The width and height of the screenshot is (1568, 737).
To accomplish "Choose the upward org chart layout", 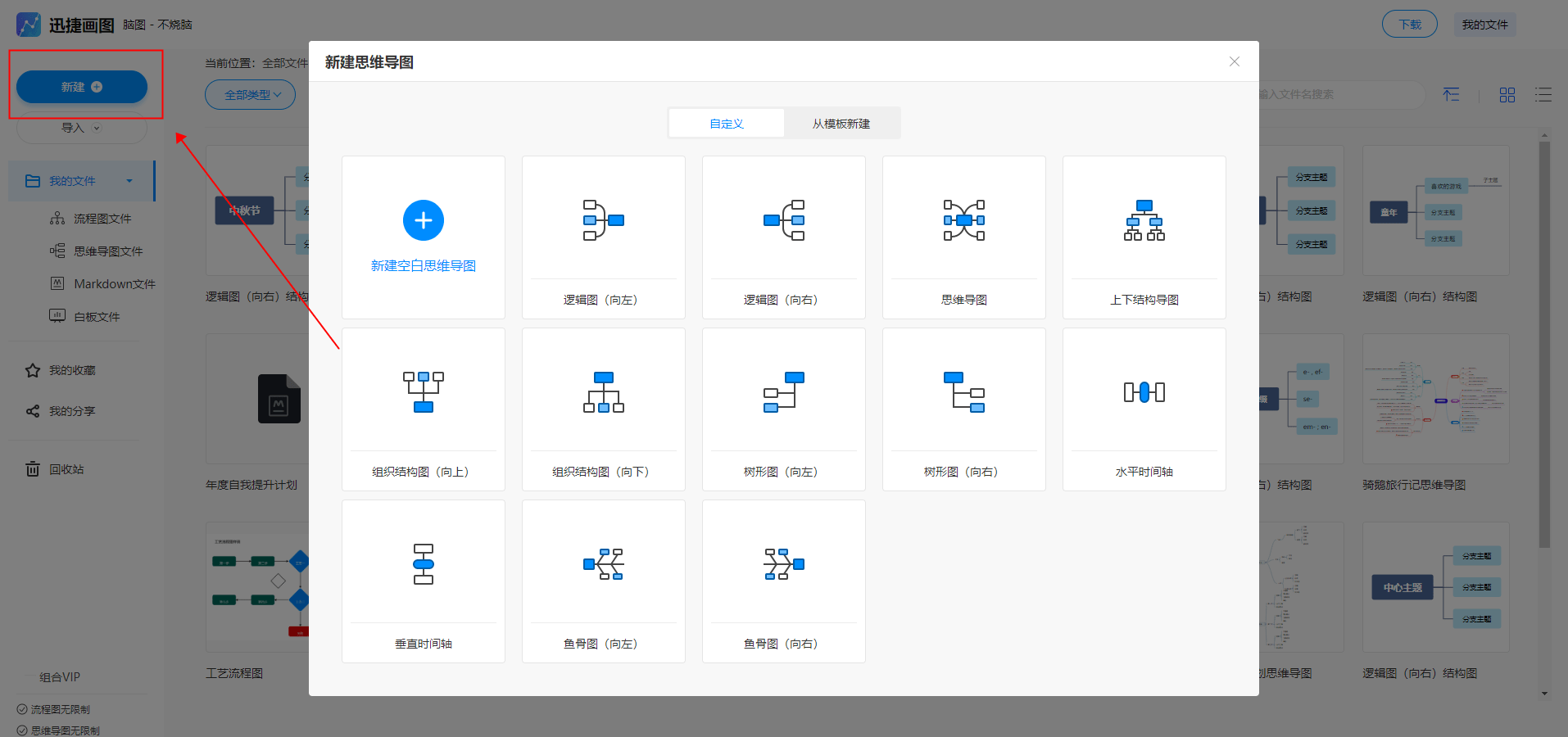I will click(x=423, y=392).
